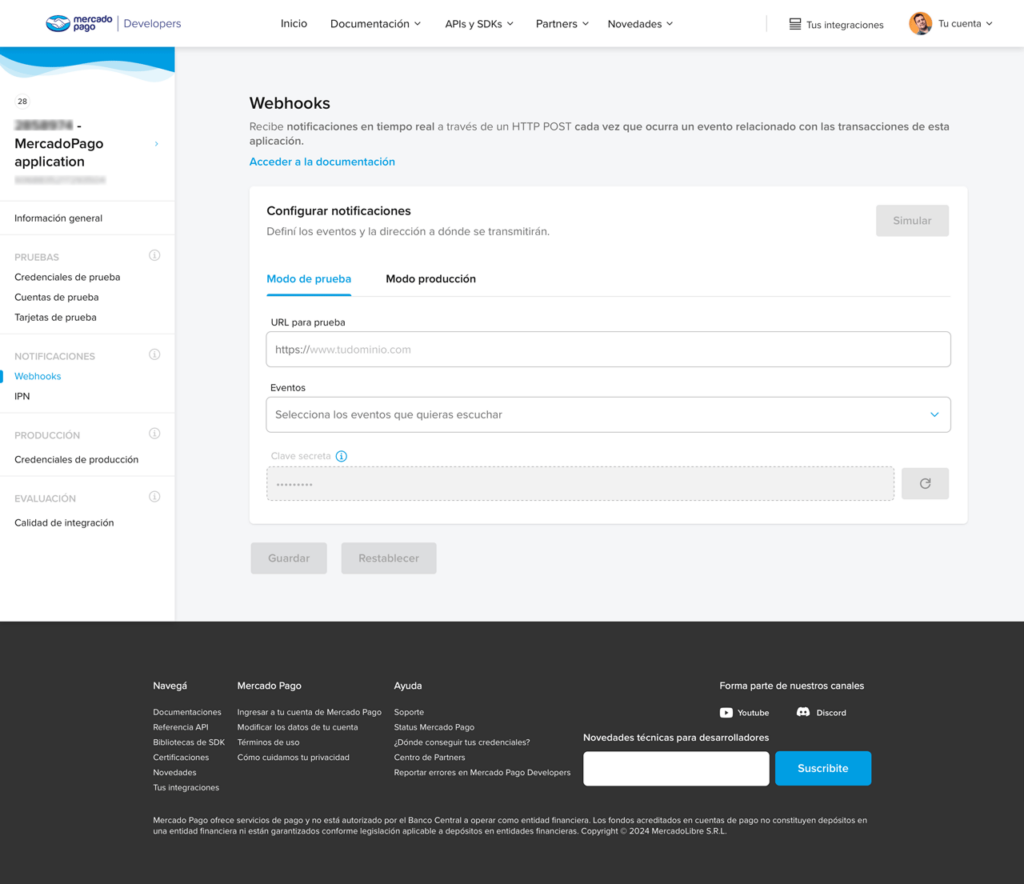Open Status Mercado Pago footer link
The height and width of the screenshot is (884, 1024).
pos(434,727)
